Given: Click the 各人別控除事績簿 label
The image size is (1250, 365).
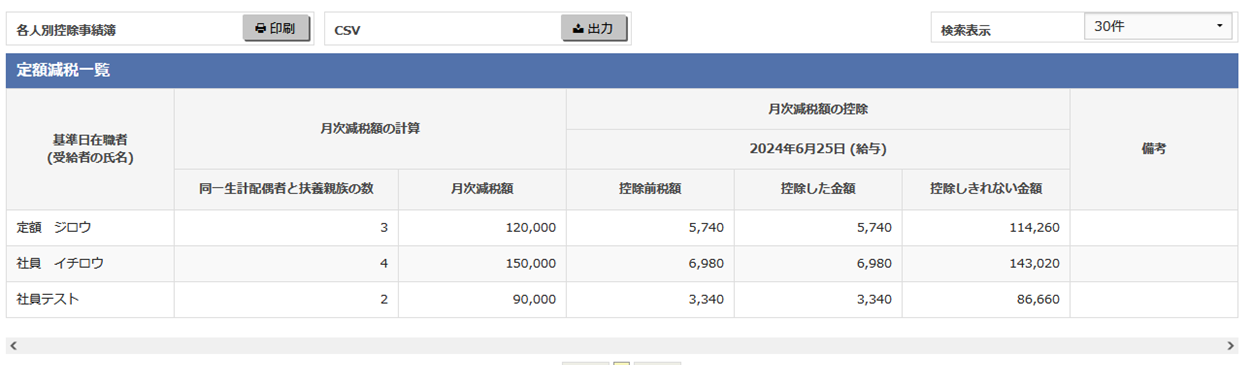Looking at the screenshot, I should pos(66,30).
